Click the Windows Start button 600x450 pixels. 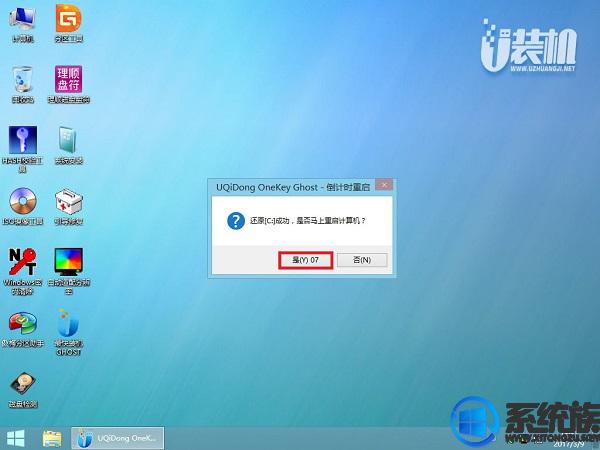point(16,439)
